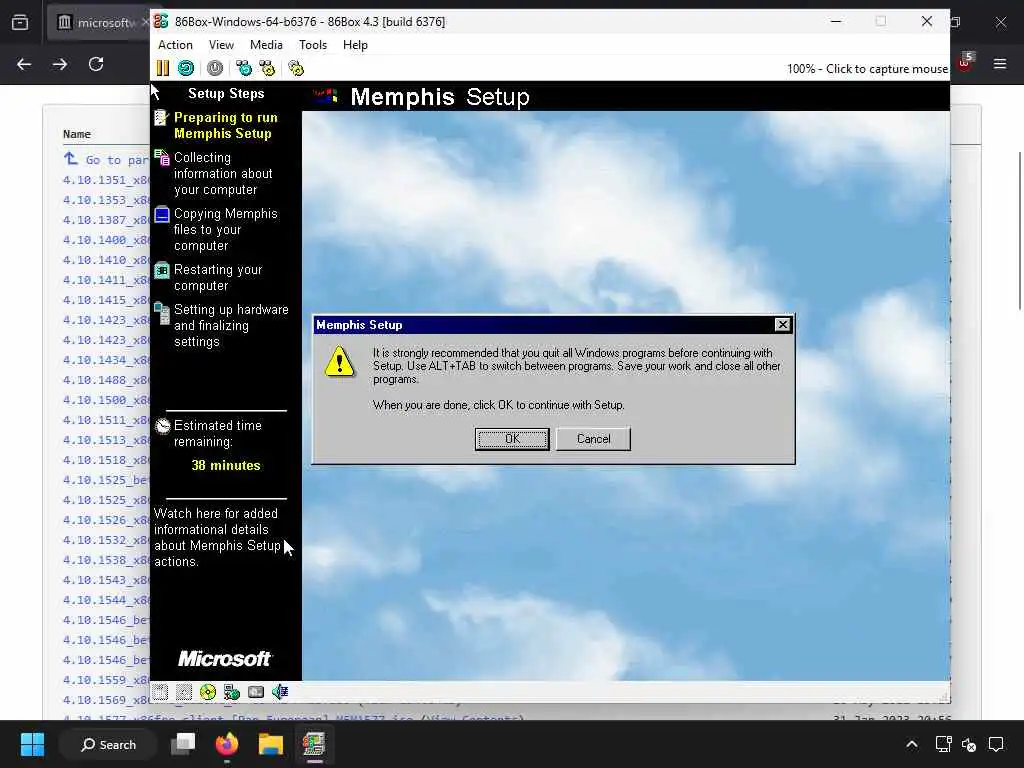Click "100% - Click to capture mouse" text
1024x768 pixels.
click(x=867, y=69)
